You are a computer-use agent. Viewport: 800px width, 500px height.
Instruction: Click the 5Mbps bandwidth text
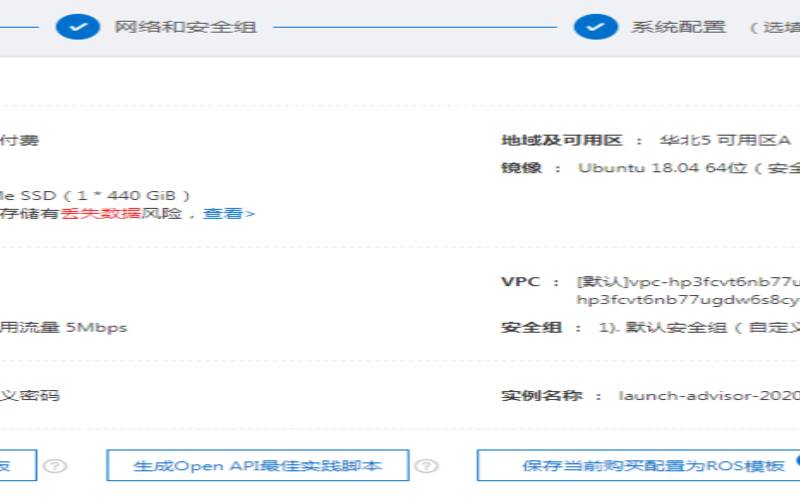pyautogui.click(x=96, y=327)
